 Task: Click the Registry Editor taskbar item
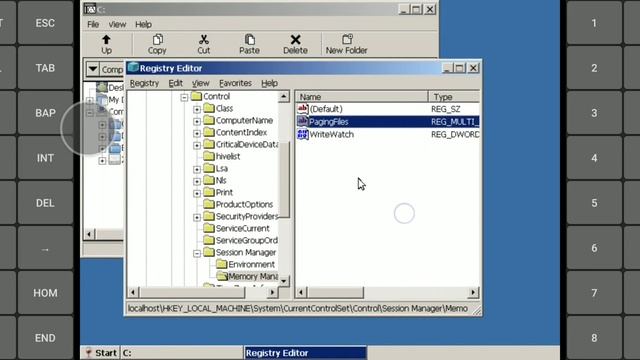point(305,353)
